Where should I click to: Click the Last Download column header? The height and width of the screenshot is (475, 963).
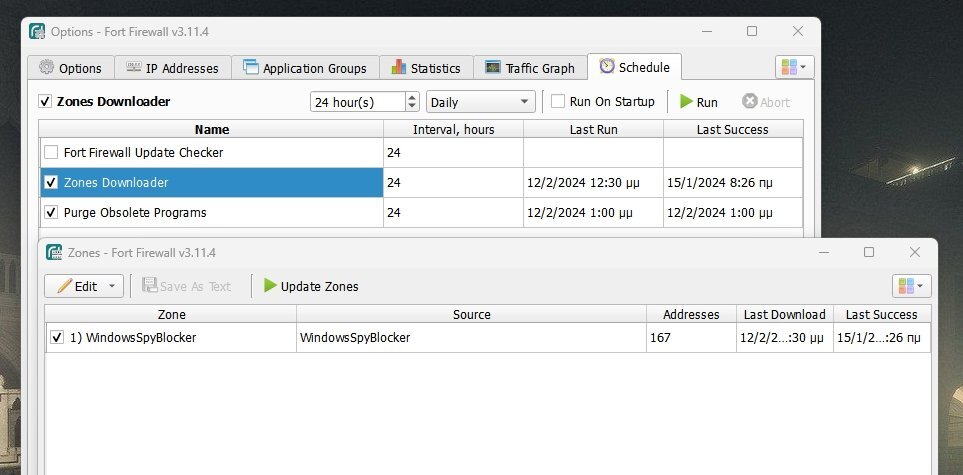[784, 314]
